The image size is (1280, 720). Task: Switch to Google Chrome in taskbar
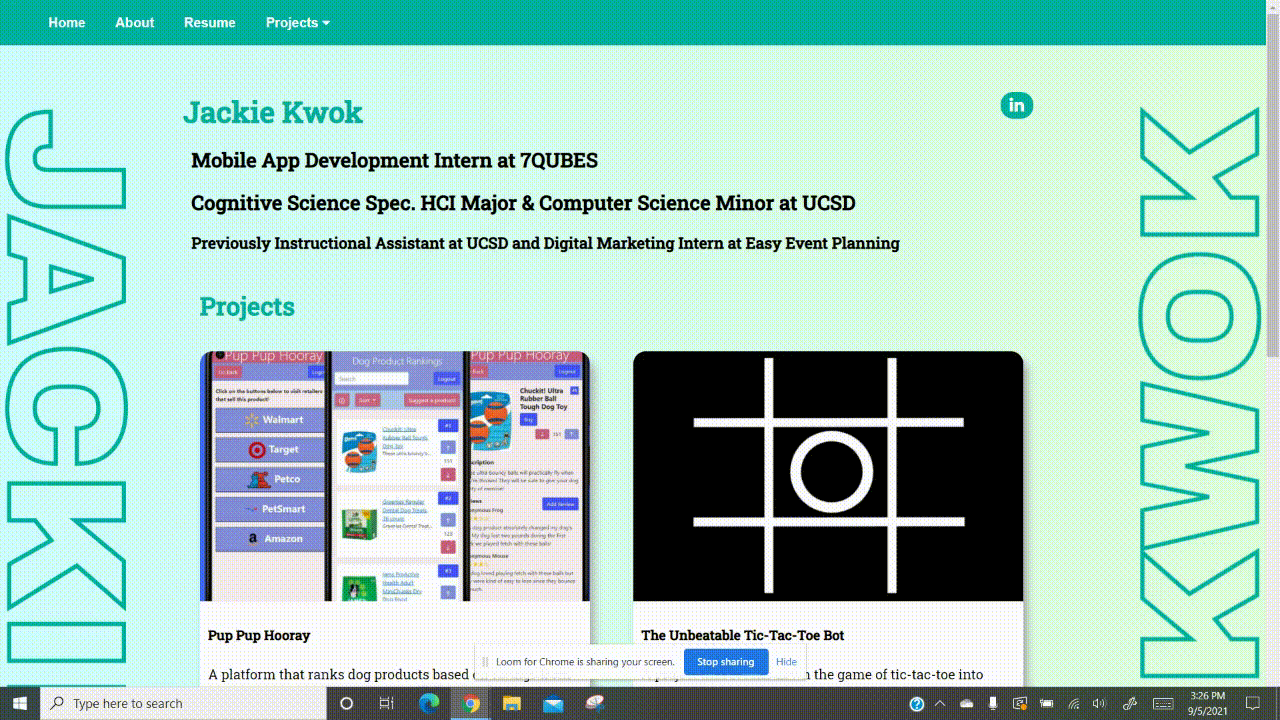tap(470, 703)
